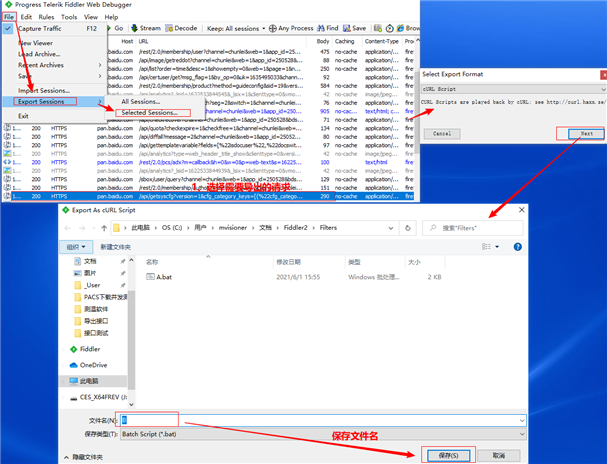Expand Recent Archives submenu
This screenshot has width=607, height=464.
(x=54, y=65)
